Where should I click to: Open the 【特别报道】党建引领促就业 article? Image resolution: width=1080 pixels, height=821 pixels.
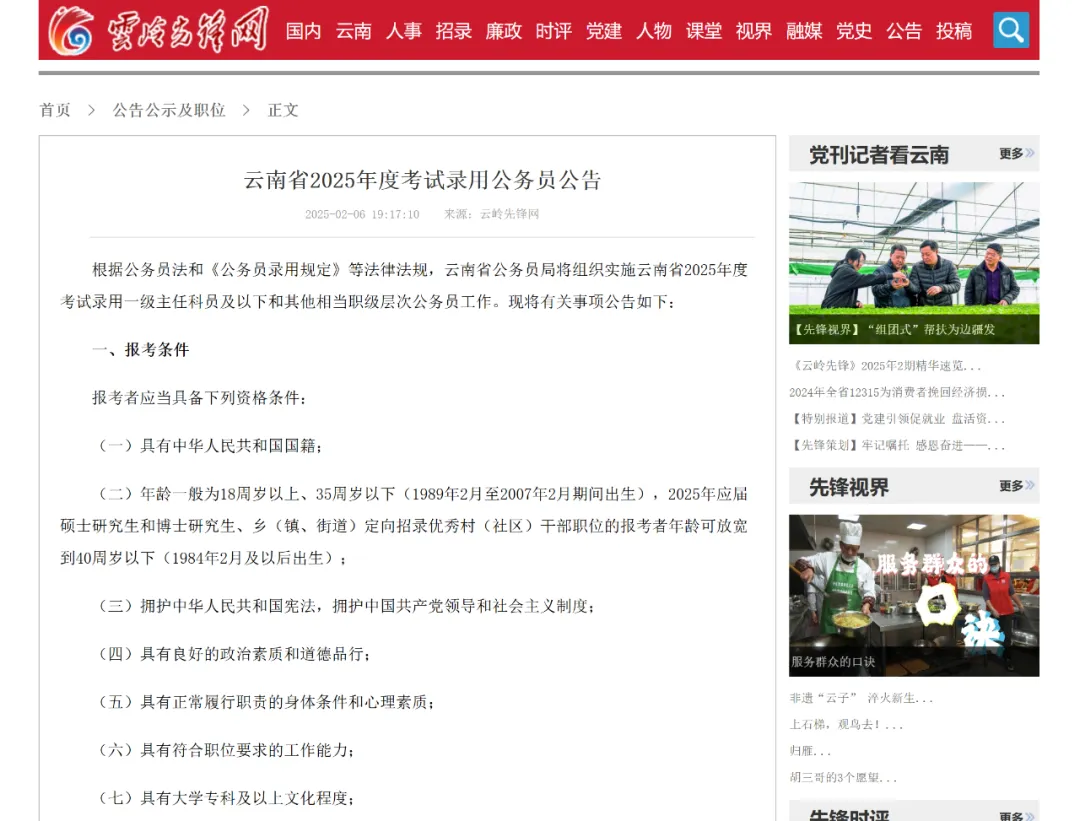(895, 419)
